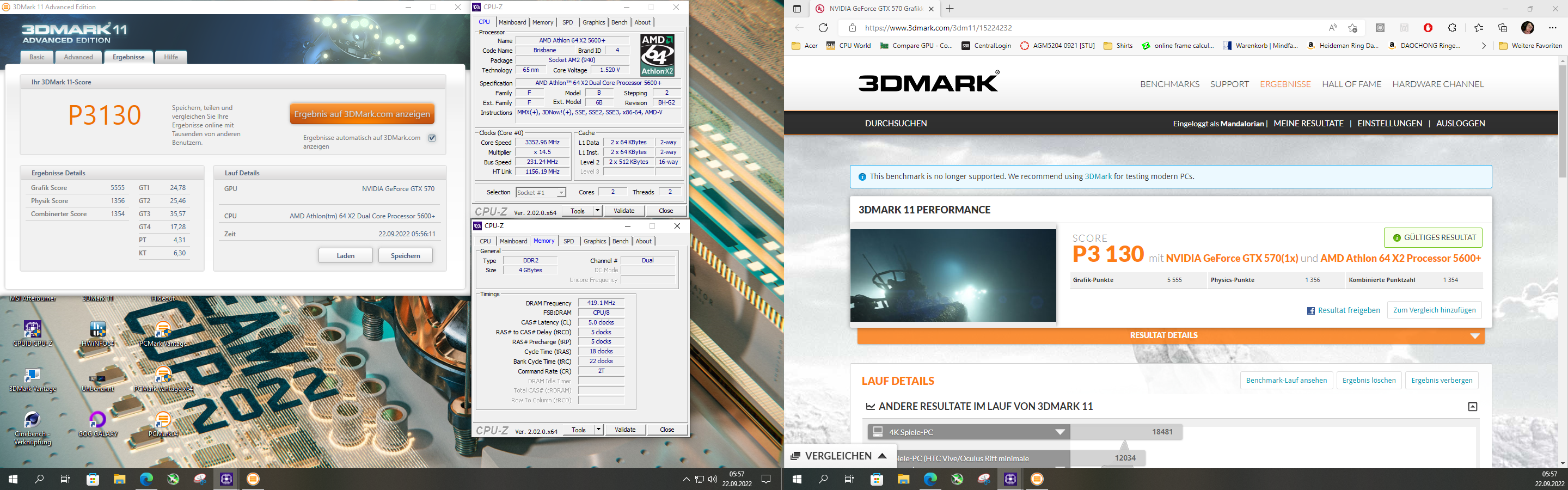Select the GOG GALAXY desktop icon
Viewport: 1568px width, 490px height.
coord(97,424)
